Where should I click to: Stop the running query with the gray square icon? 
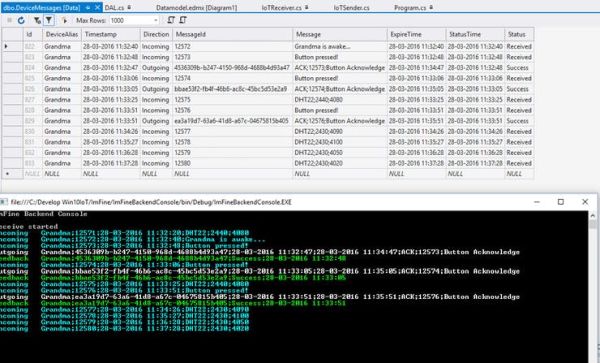(x=10, y=20)
